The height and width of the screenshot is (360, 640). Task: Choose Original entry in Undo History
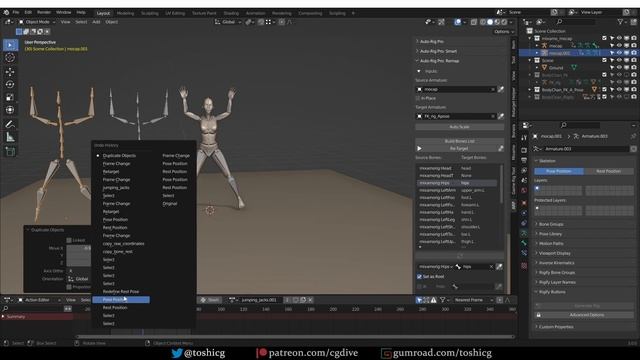(170, 204)
